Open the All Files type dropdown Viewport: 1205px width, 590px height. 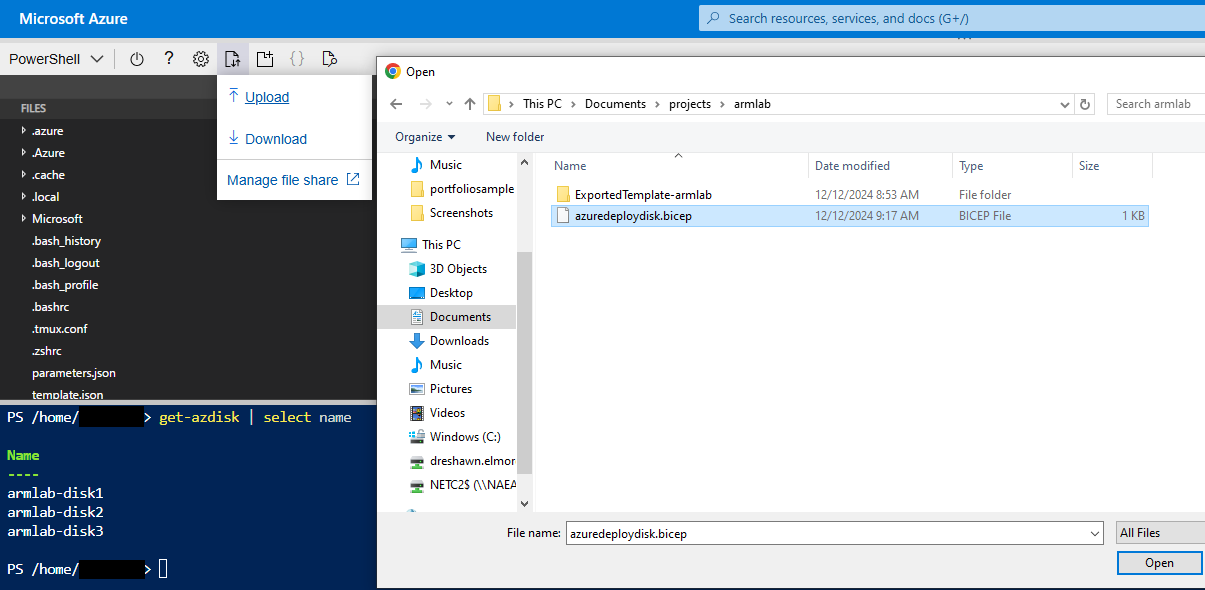[x=1160, y=533]
